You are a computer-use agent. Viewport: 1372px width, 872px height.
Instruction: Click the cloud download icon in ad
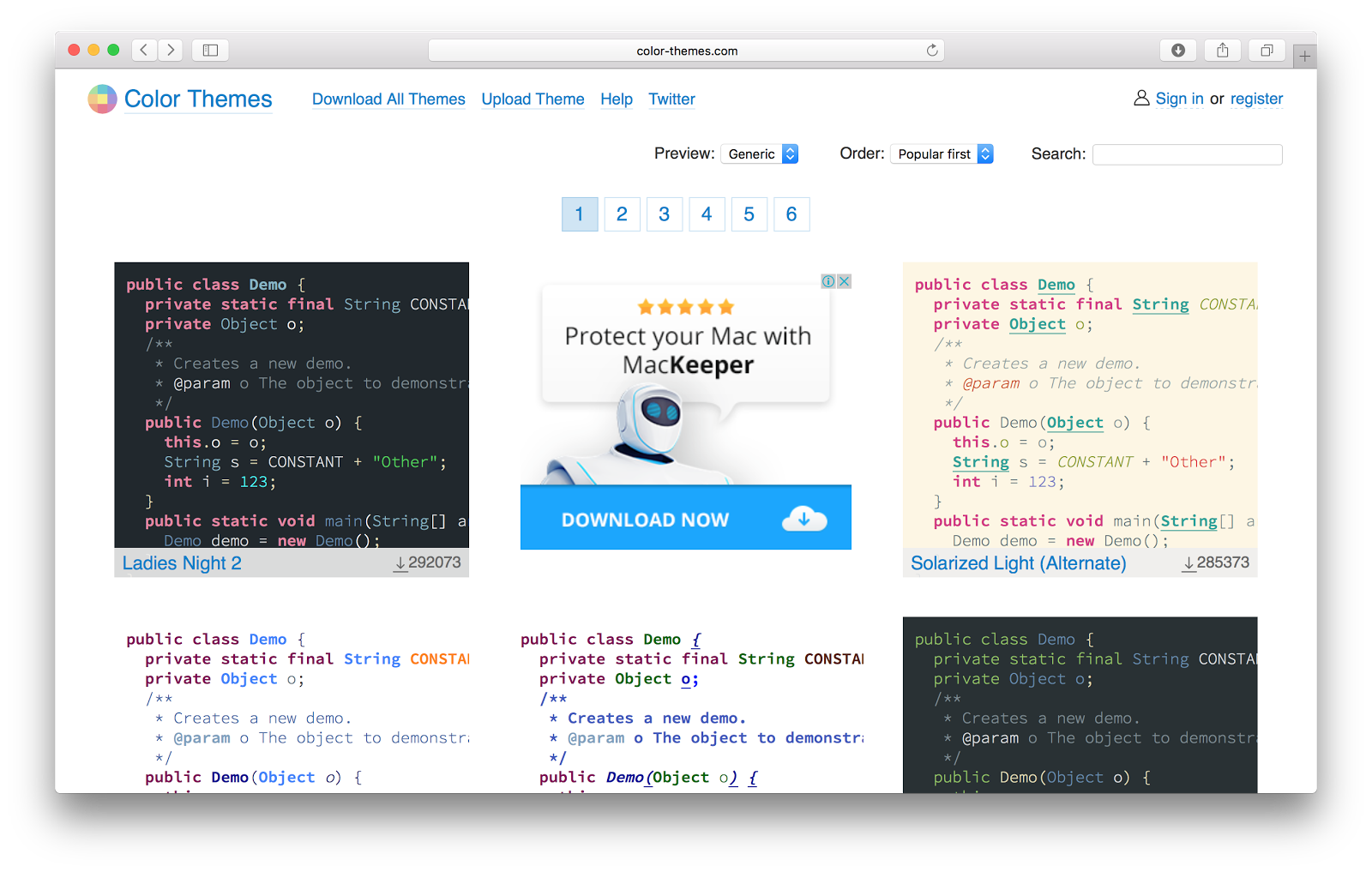804,519
